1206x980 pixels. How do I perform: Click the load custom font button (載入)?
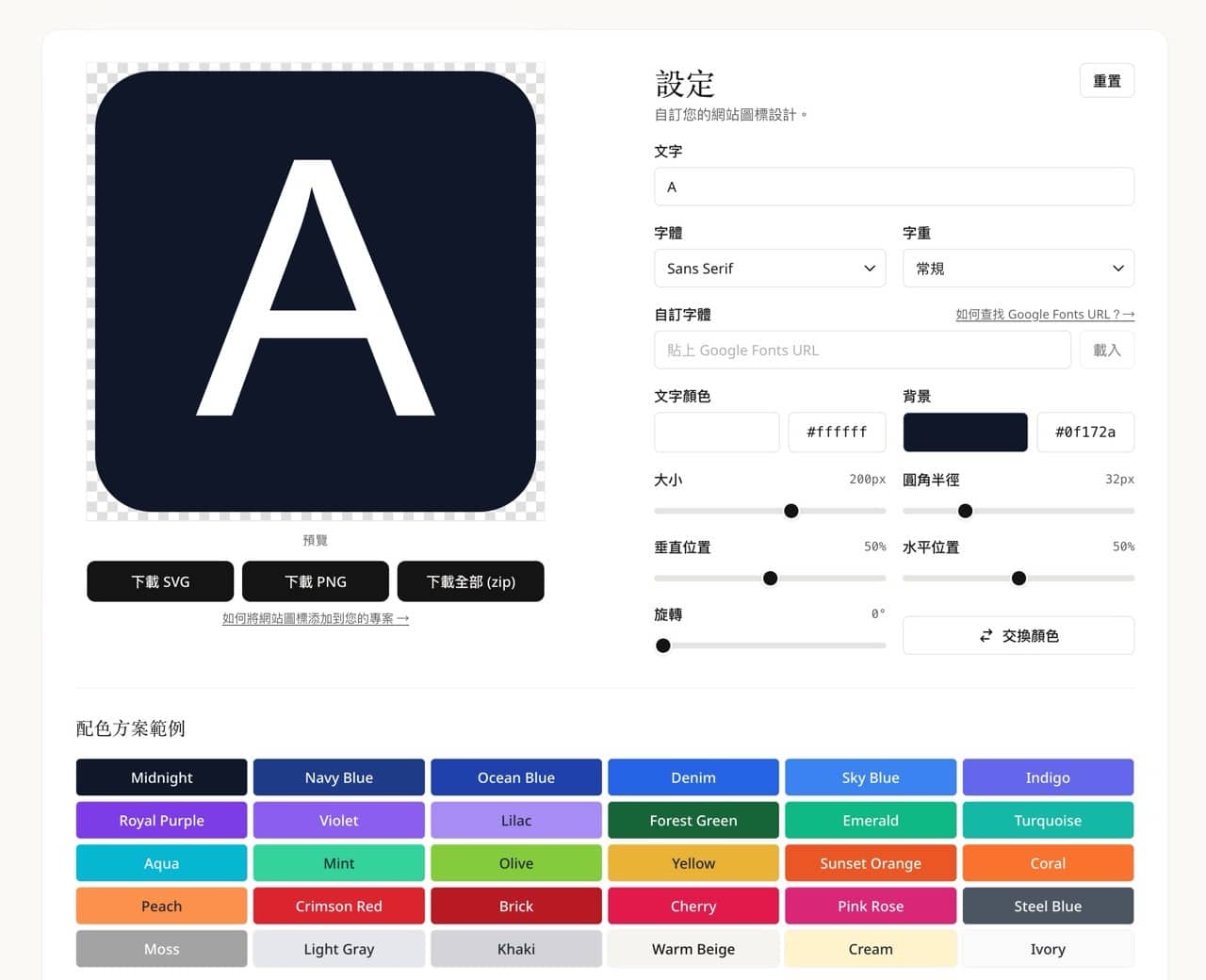pos(1106,351)
